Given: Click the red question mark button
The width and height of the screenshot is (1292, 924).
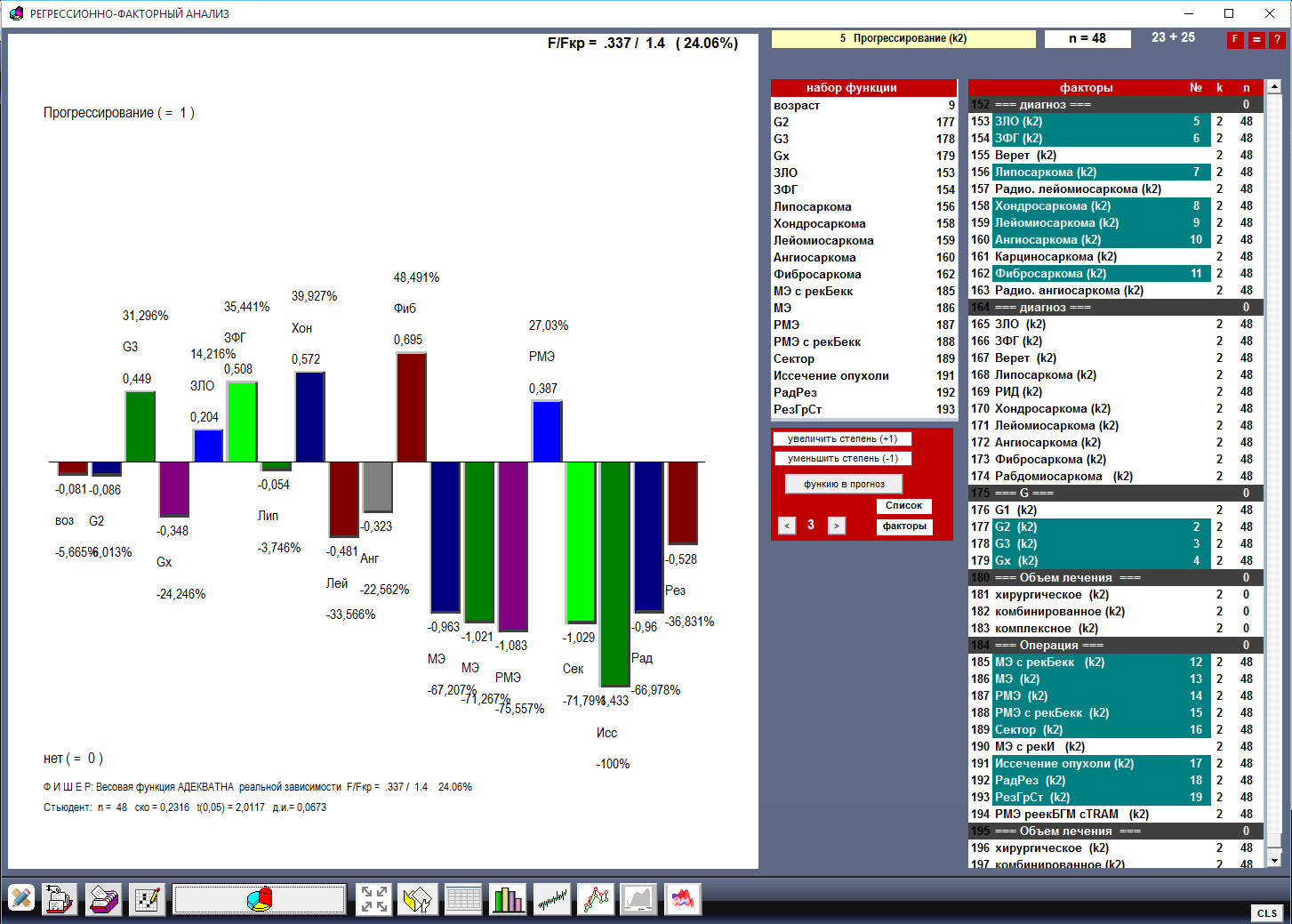Looking at the screenshot, I should pyautogui.click(x=1277, y=40).
